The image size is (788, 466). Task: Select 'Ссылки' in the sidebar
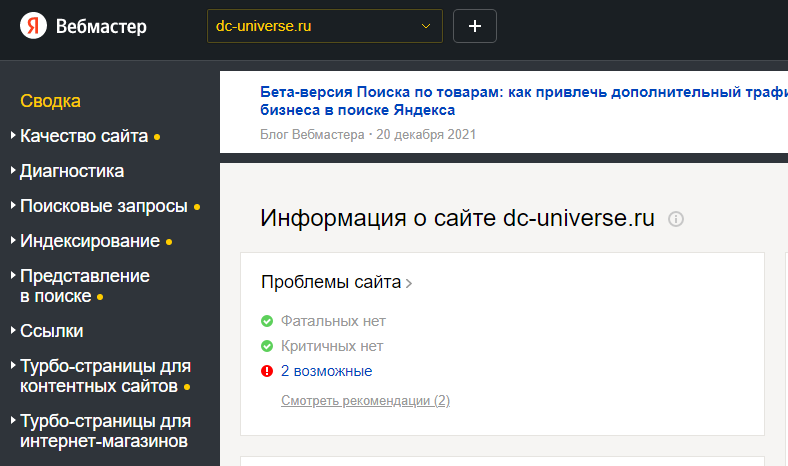52,331
